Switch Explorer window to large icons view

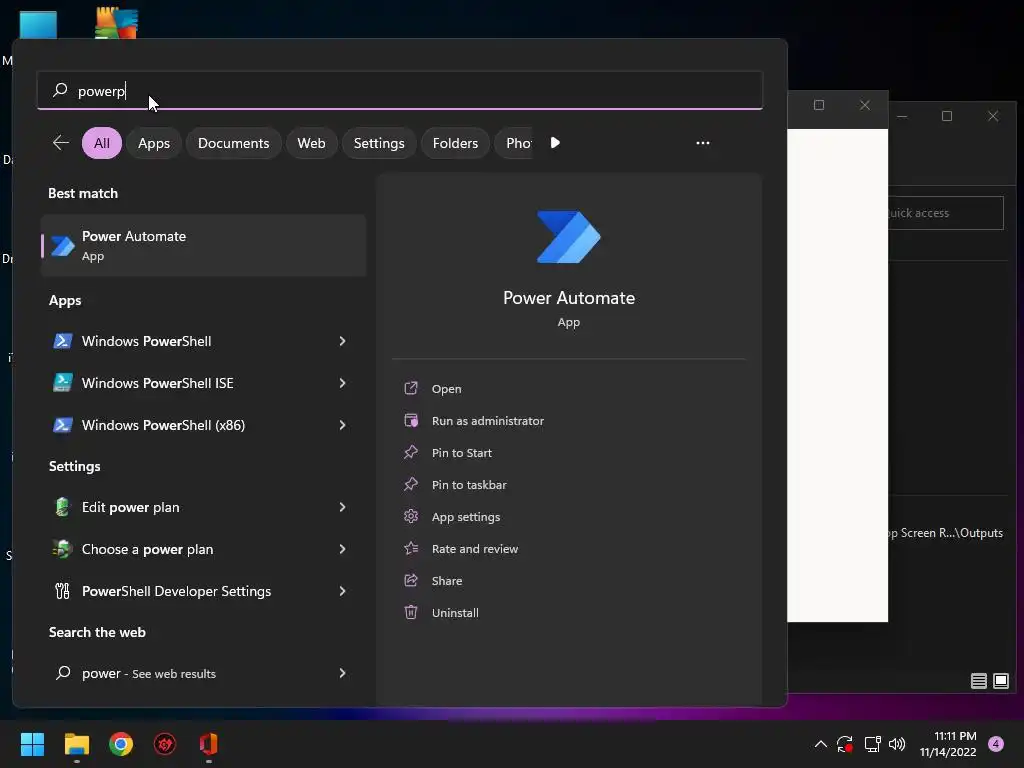(1000, 681)
